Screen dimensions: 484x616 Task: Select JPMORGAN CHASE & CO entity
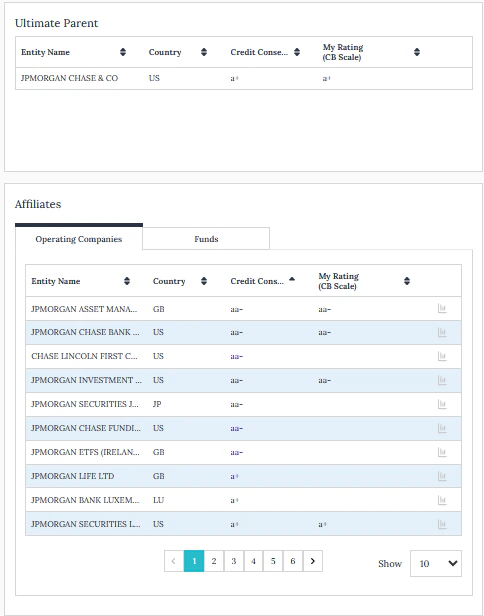69,78
